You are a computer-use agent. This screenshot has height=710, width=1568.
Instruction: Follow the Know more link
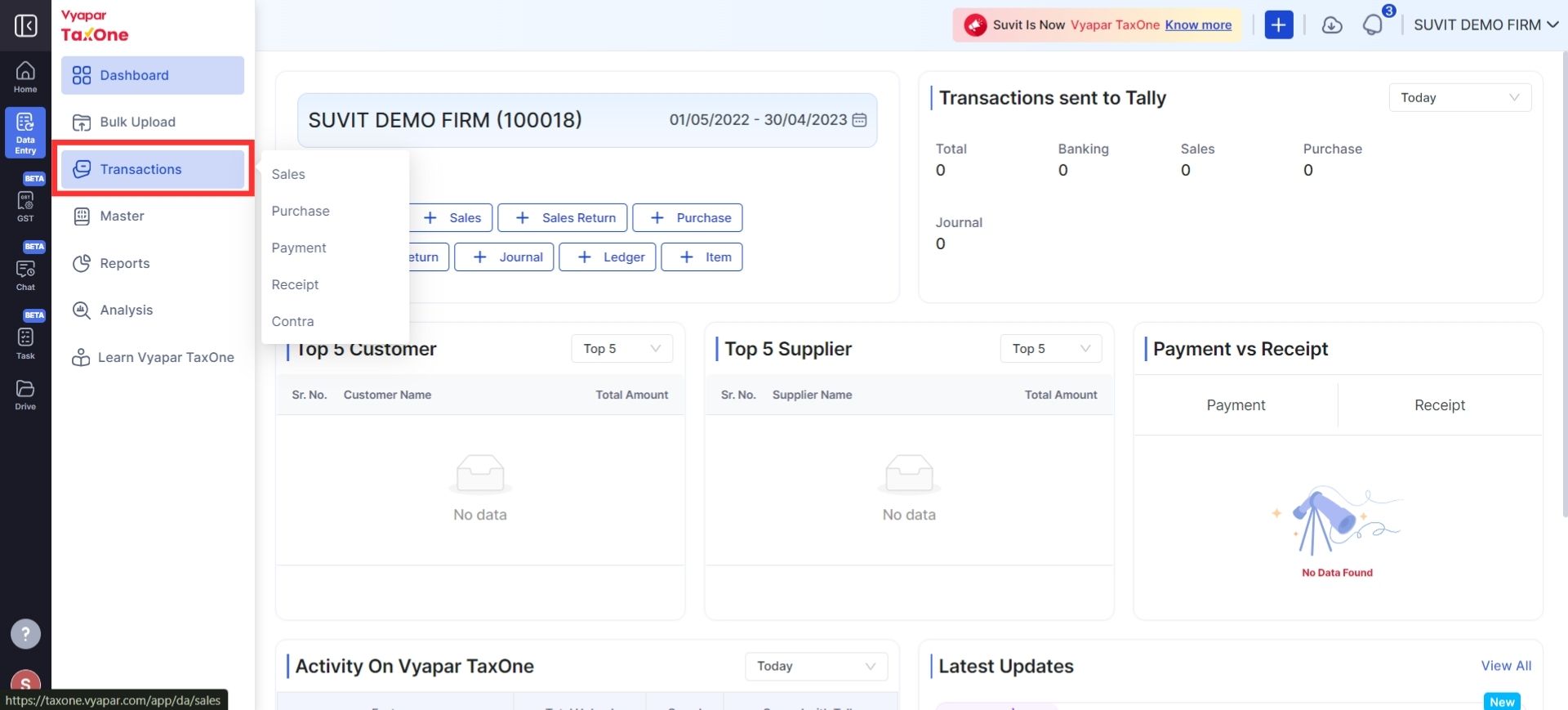[x=1198, y=25]
